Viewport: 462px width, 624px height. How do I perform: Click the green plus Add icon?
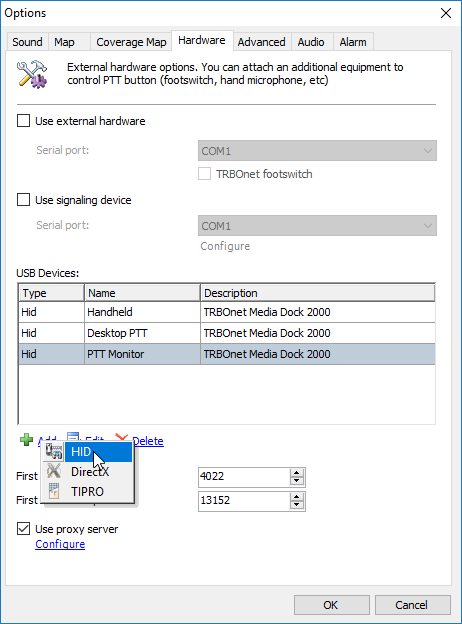[x=26, y=440]
